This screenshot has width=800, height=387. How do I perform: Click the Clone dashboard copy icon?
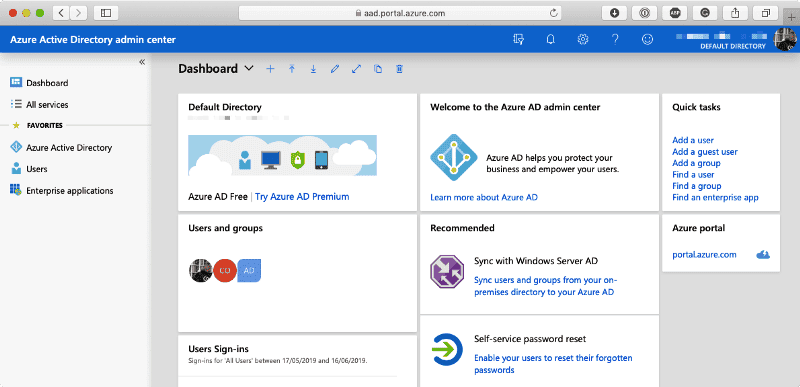pos(378,69)
